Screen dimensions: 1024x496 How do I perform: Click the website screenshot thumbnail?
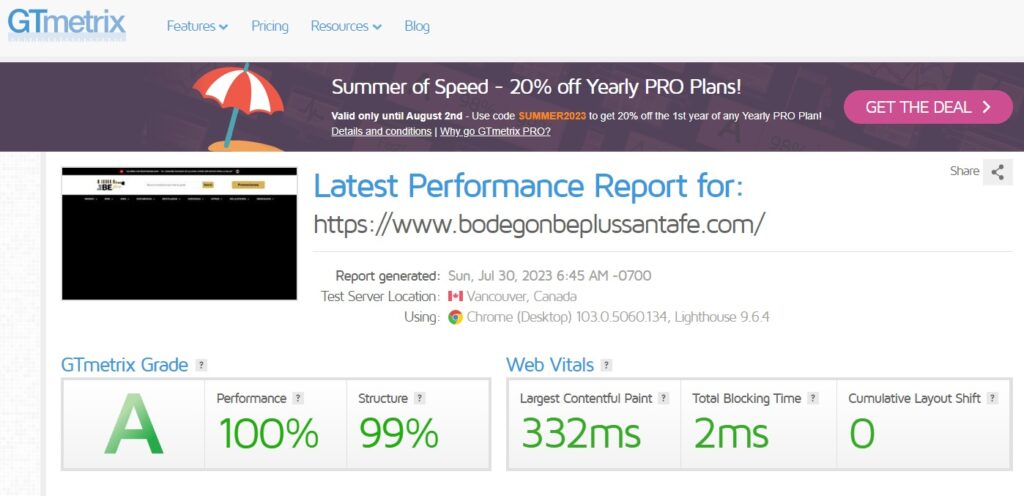pos(180,234)
